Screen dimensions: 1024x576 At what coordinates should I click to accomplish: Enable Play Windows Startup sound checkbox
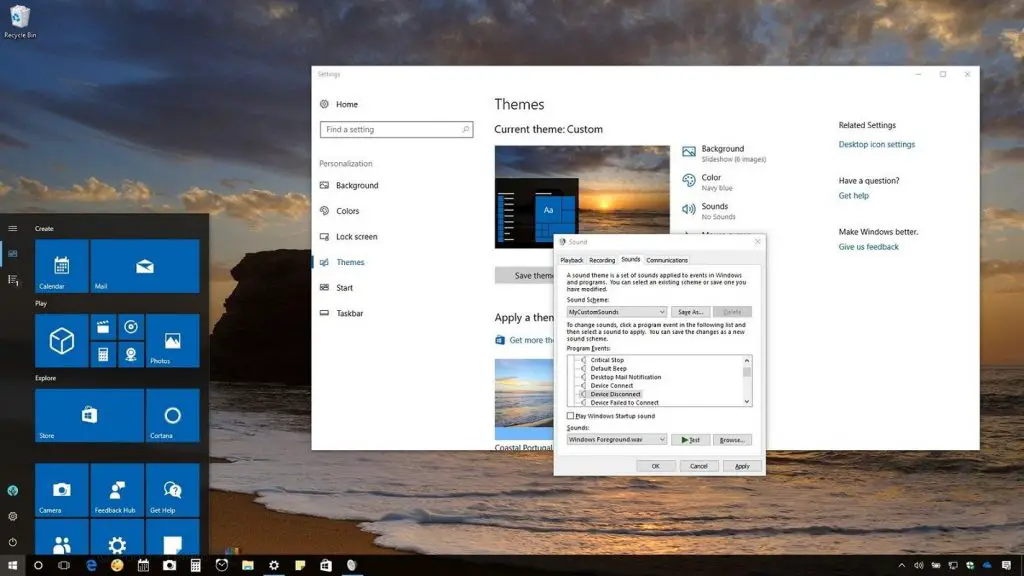point(571,416)
